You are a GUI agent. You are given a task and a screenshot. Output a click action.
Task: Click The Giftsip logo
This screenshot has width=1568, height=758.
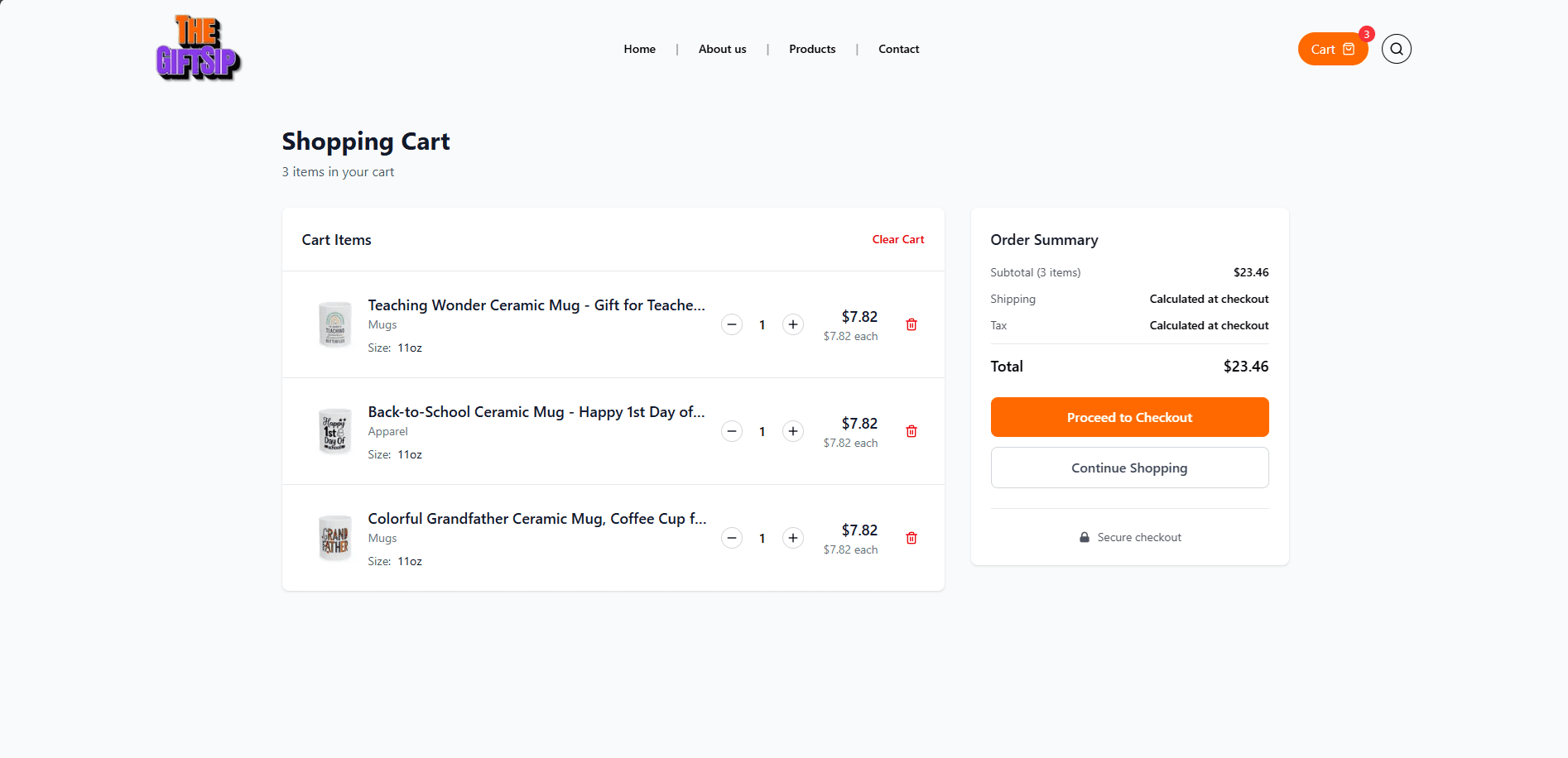click(198, 48)
